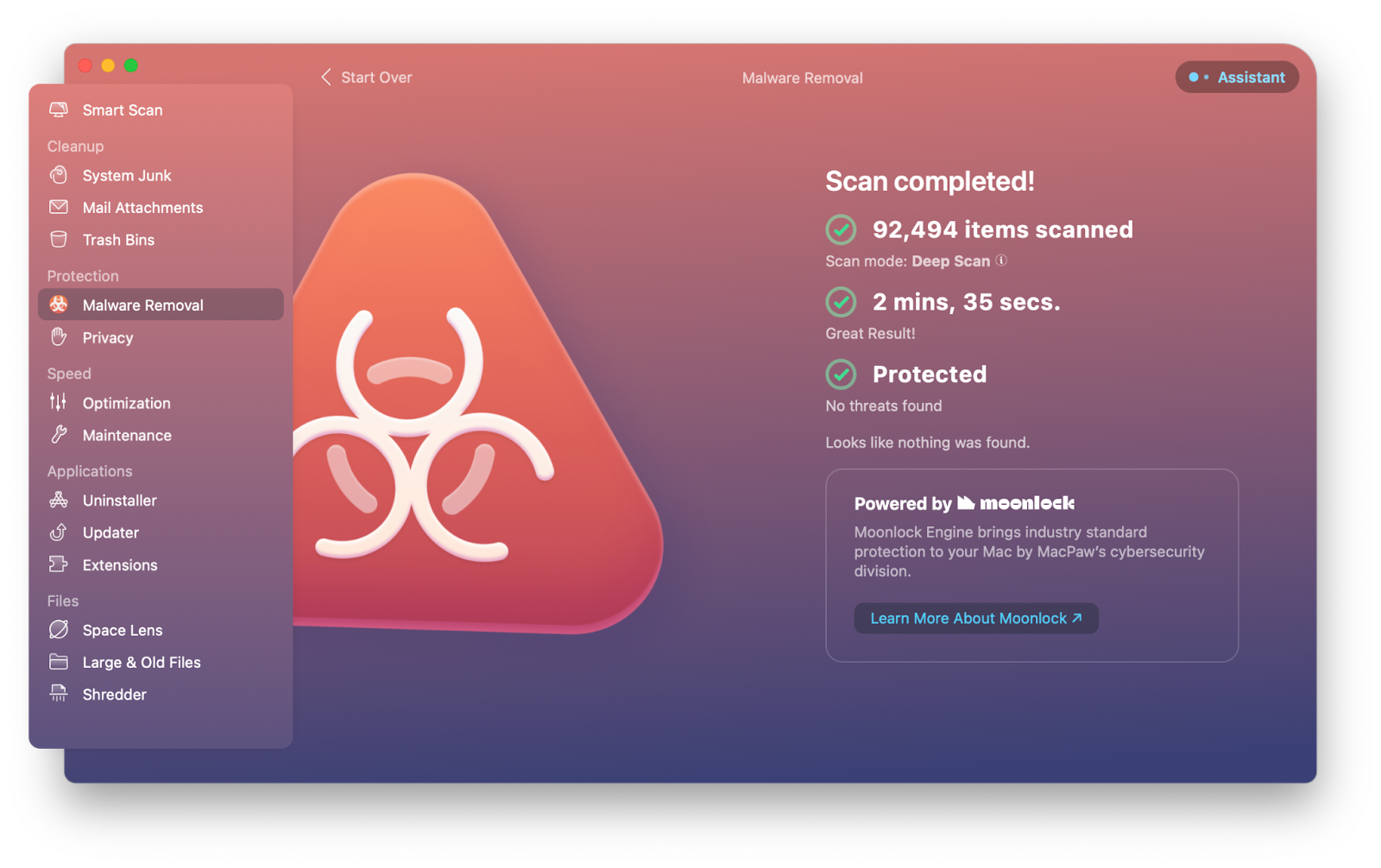Select the Trash Bins bucket icon
The height and width of the screenshot is (868, 1381).
59,240
